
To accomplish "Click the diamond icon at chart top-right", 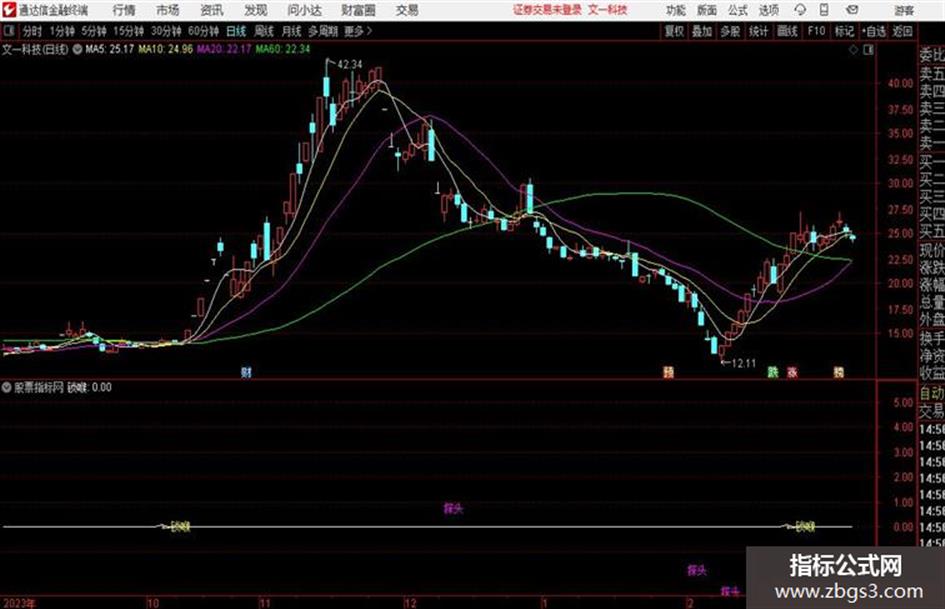I will 853,50.
